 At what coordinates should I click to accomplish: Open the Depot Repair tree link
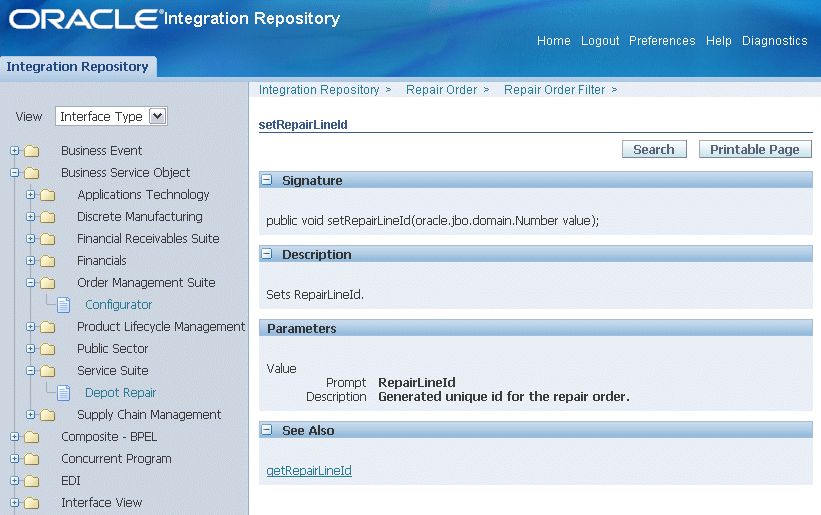point(120,393)
